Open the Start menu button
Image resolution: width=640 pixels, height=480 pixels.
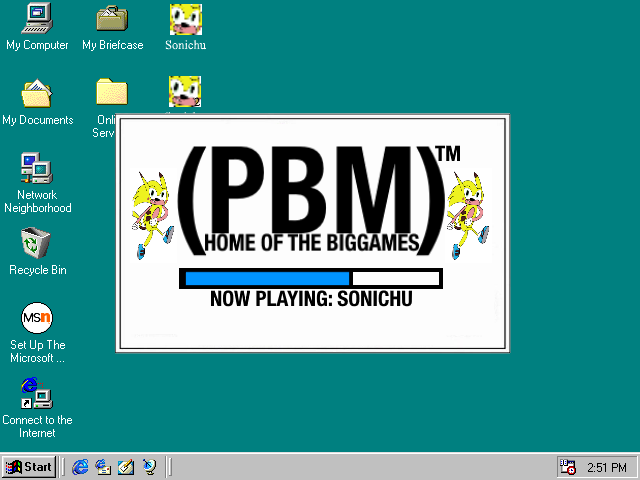29,467
